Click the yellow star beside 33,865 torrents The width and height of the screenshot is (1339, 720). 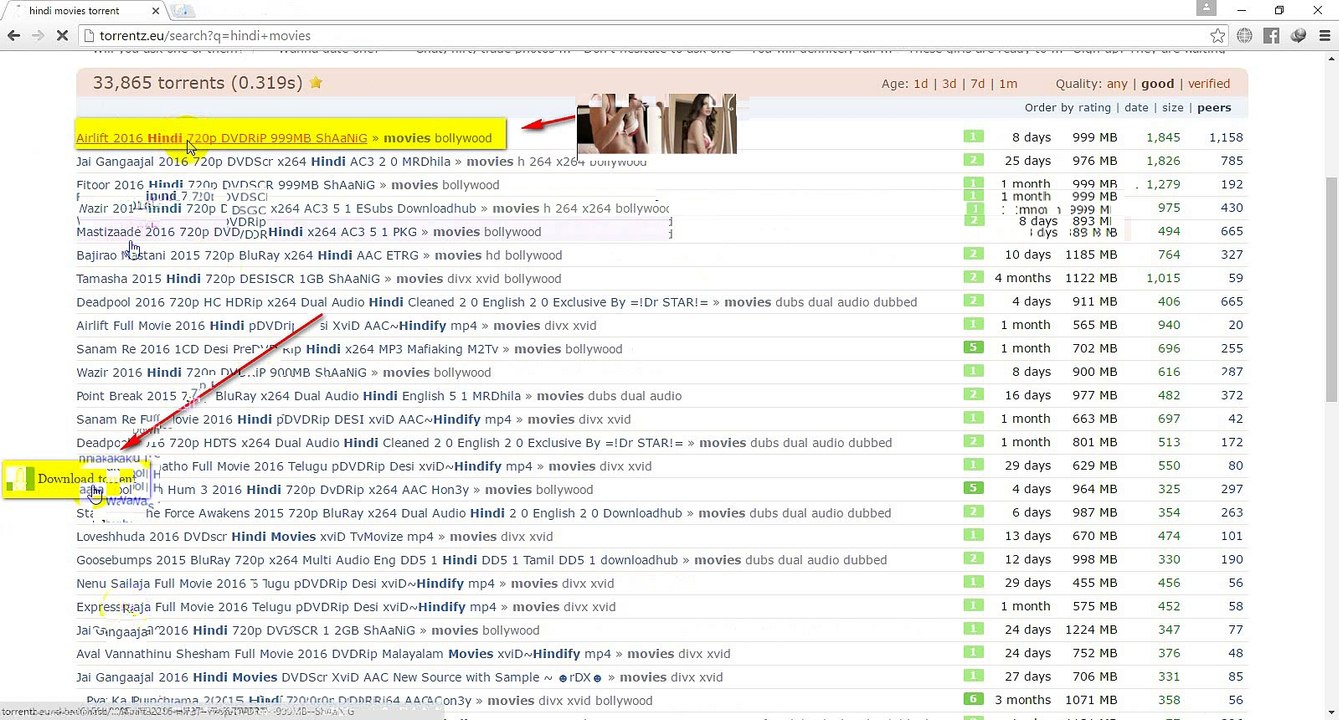coord(316,83)
